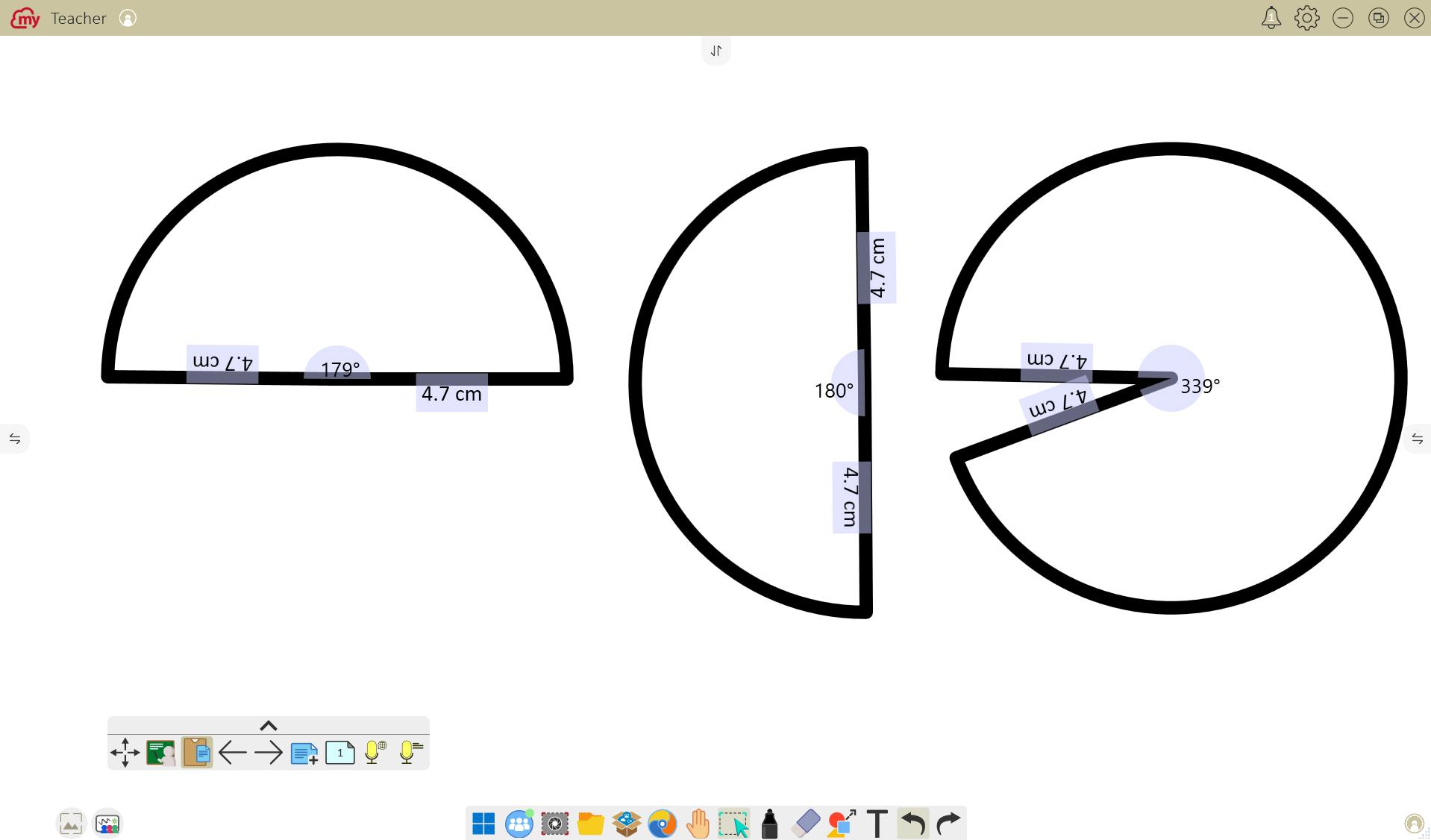1431x840 pixels.
Task: Open the shapes tool
Action: [x=842, y=824]
